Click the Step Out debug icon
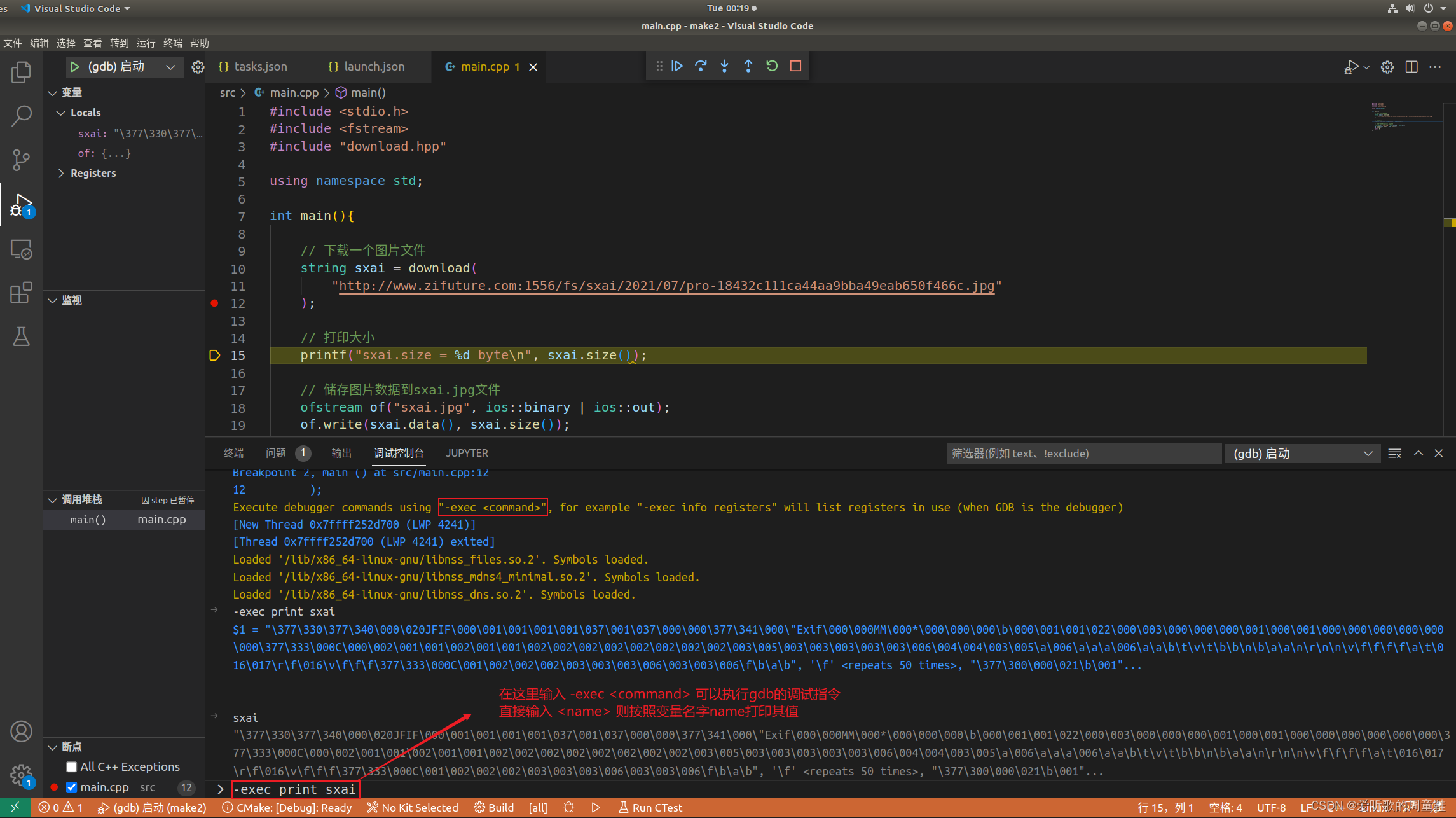Screen dimensions: 1456x818 coord(748,66)
